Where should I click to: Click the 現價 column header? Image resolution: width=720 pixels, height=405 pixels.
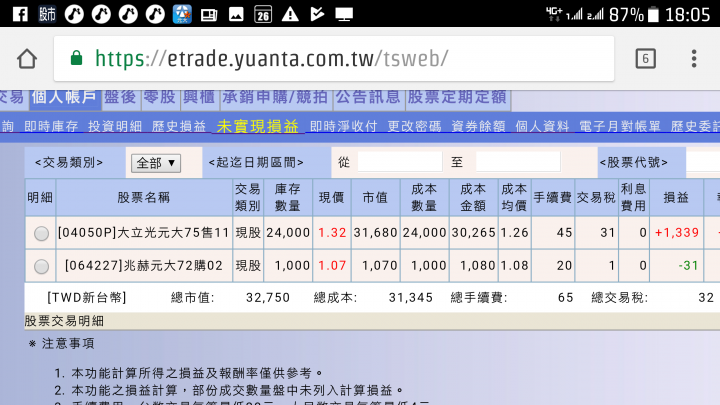(332, 198)
